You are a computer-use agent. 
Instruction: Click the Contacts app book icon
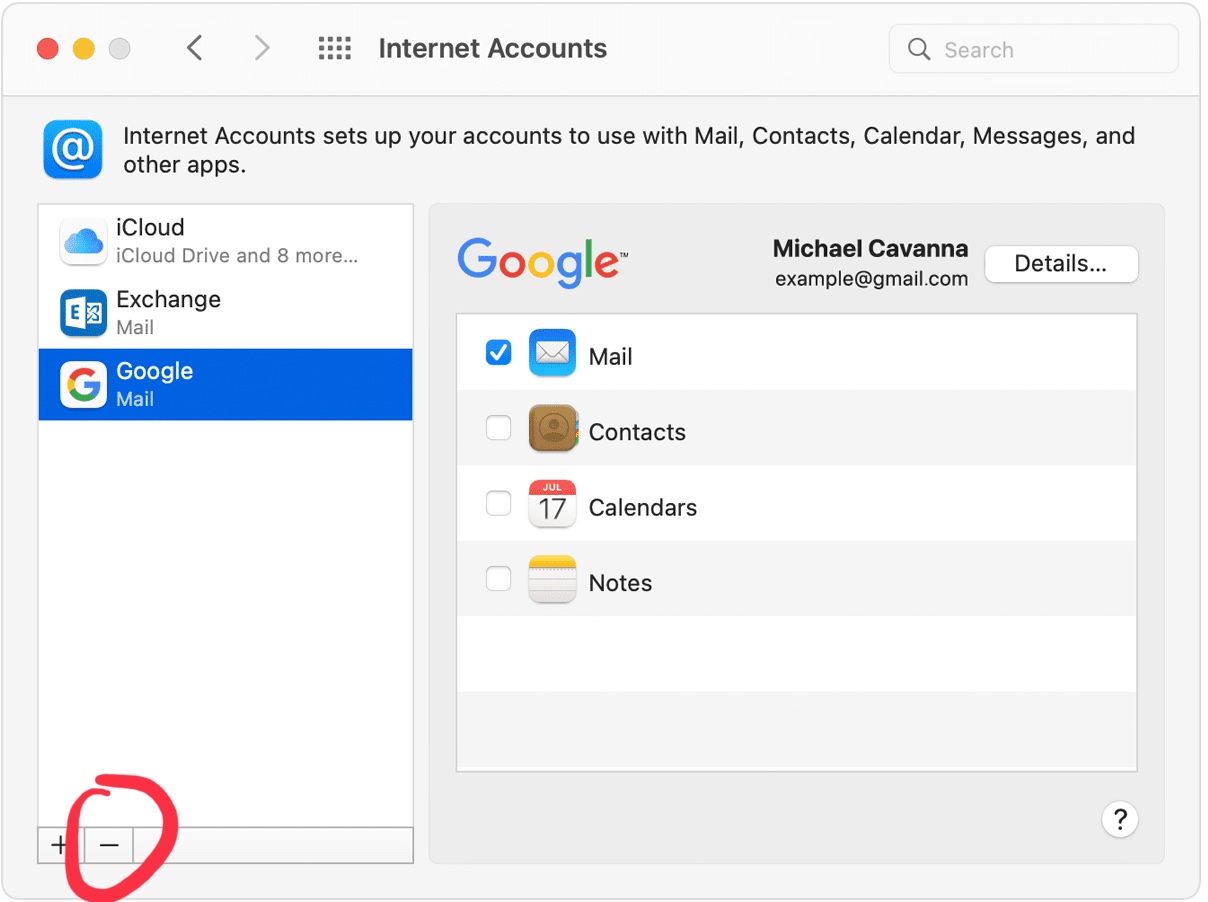click(552, 429)
